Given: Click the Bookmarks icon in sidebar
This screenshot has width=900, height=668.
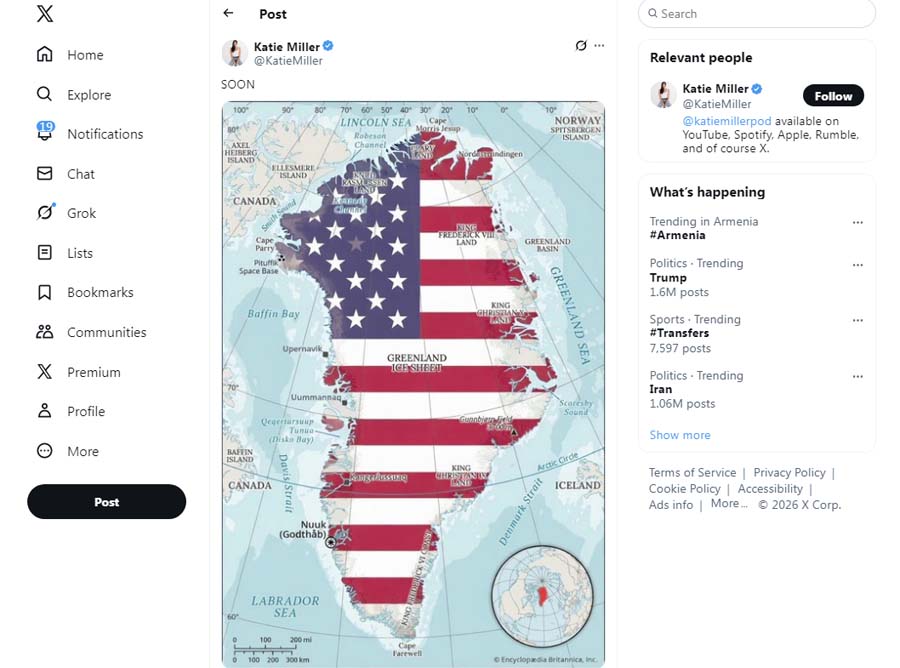Looking at the screenshot, I should pyautogui.click(x=44, y=292).
